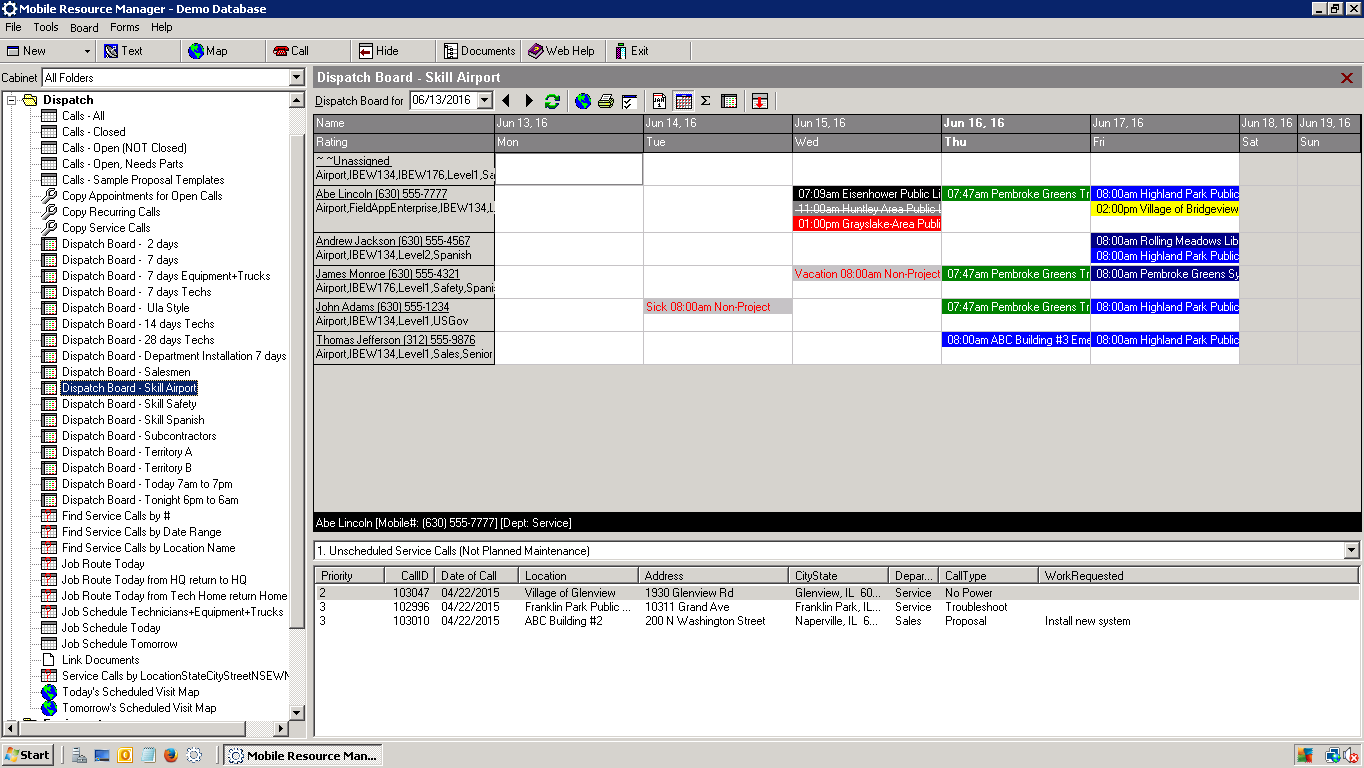This screenshot has height=768, width=1364.
Task: Open Today's Scheduled Visit Map
Action: 130,692
